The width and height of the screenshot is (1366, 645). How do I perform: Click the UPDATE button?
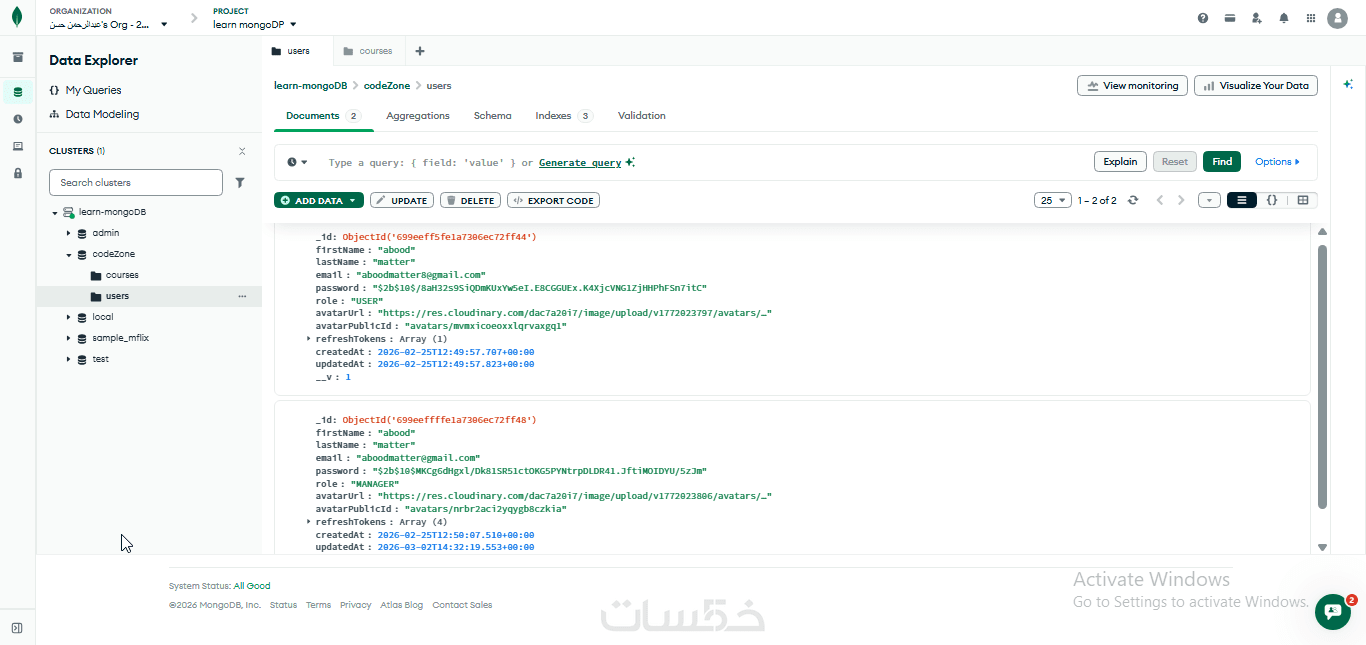401,200
